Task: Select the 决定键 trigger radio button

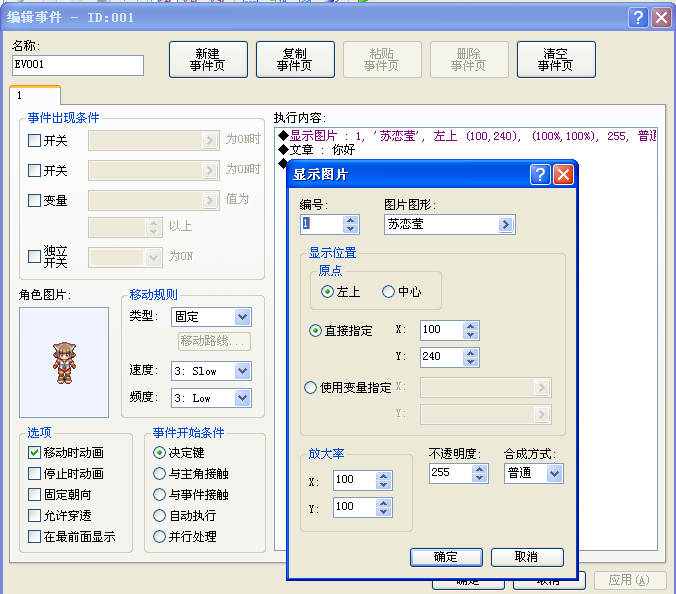Action: [x=160, y=453]
